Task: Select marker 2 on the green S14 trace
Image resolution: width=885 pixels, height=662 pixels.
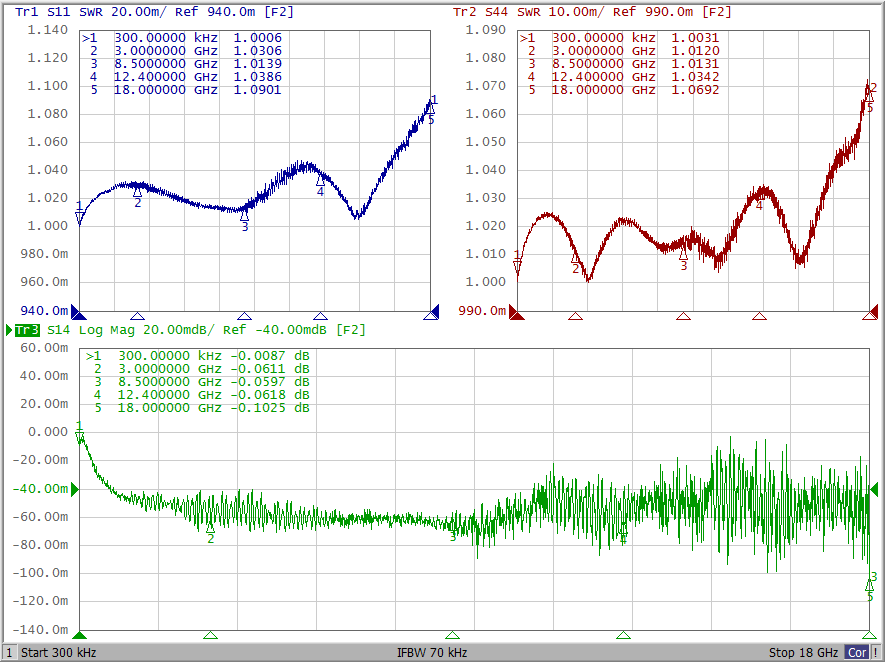Action: pos(210,528)
